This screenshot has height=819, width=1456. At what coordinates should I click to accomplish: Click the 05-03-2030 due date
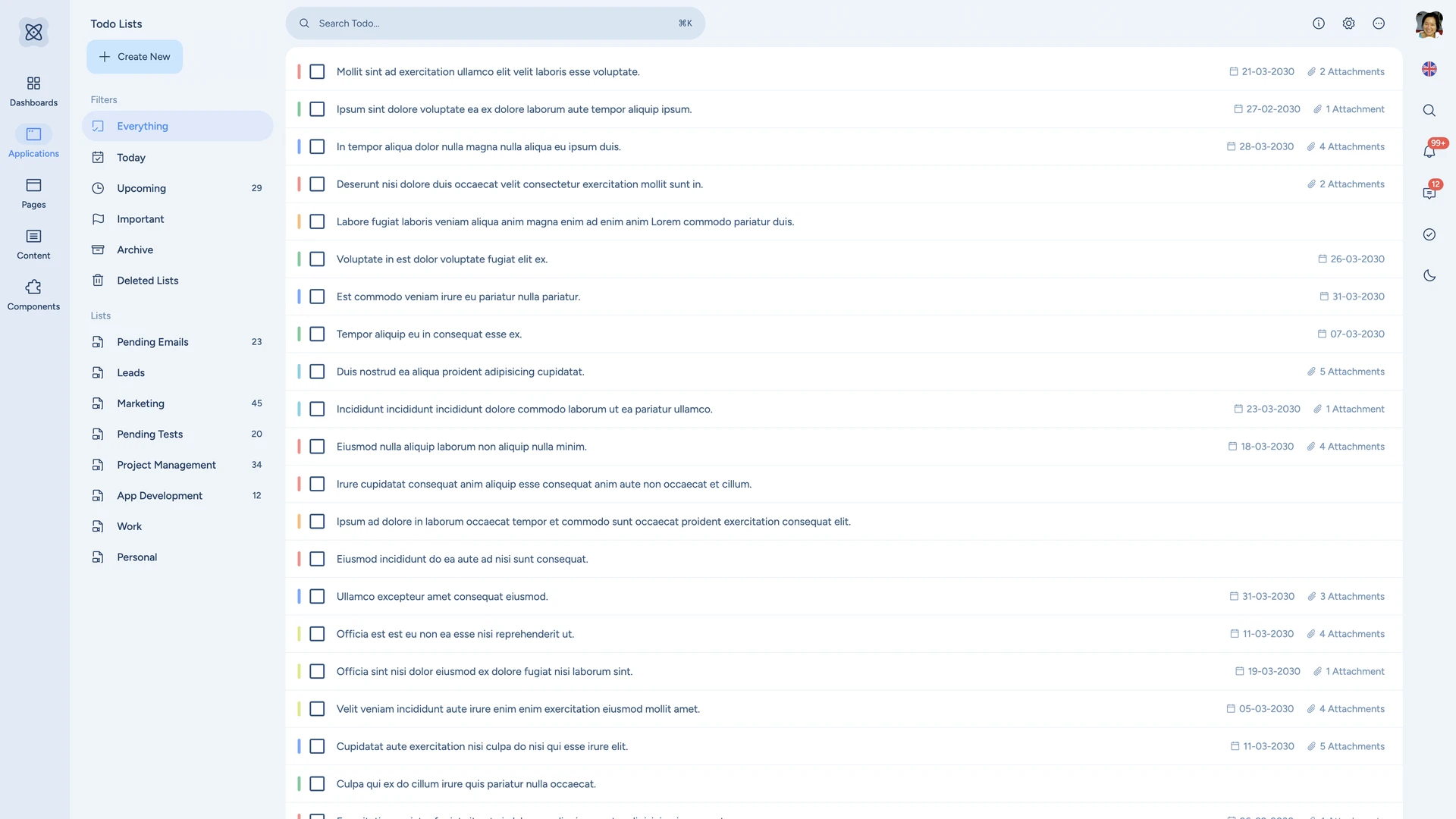click(x=1260, y=709)
